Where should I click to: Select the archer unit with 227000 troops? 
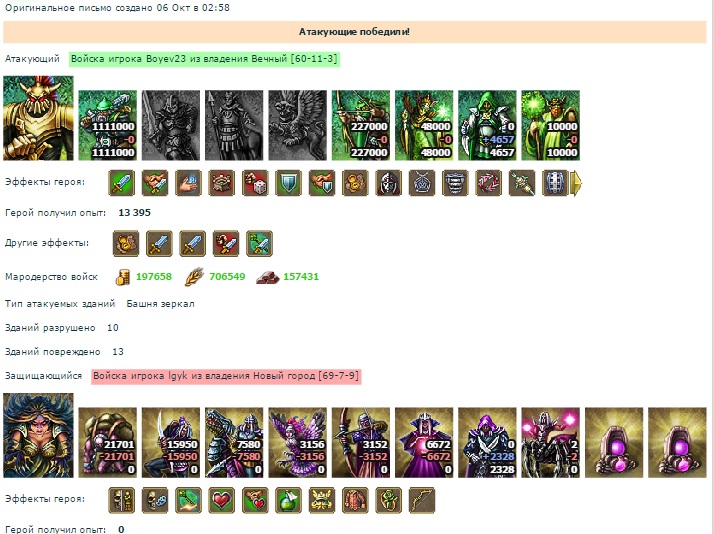point(361,125)
